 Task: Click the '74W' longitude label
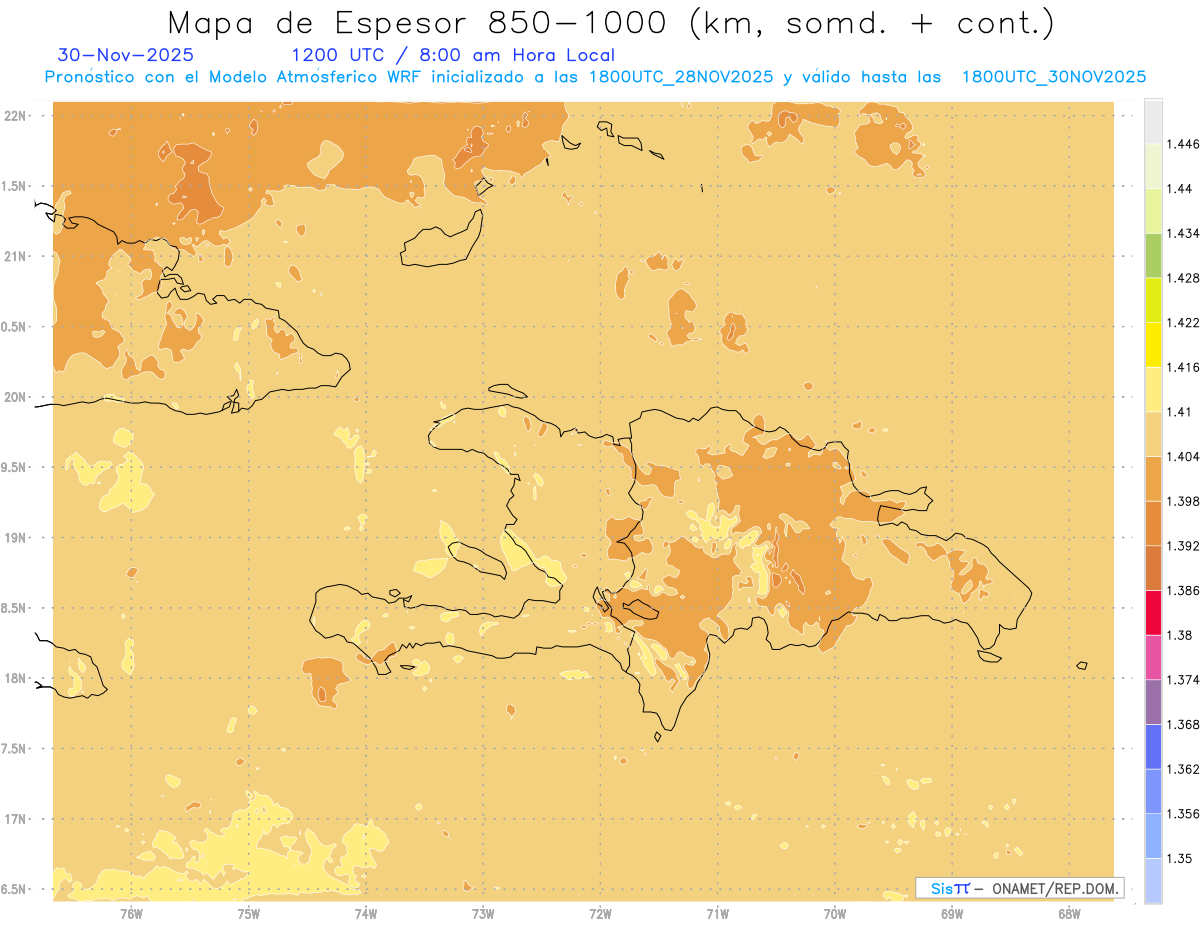click(x=365, y=914)
